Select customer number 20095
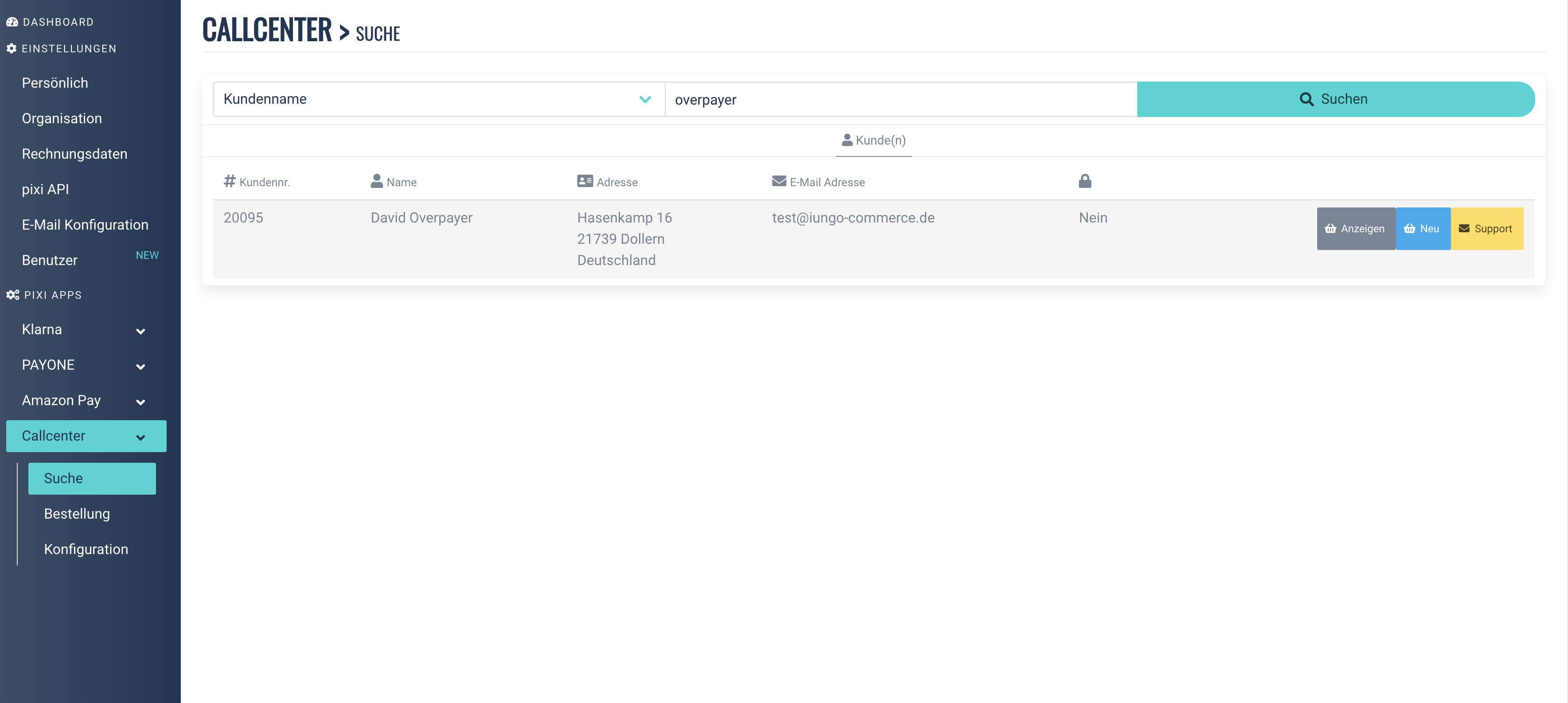 coord(243,218)
